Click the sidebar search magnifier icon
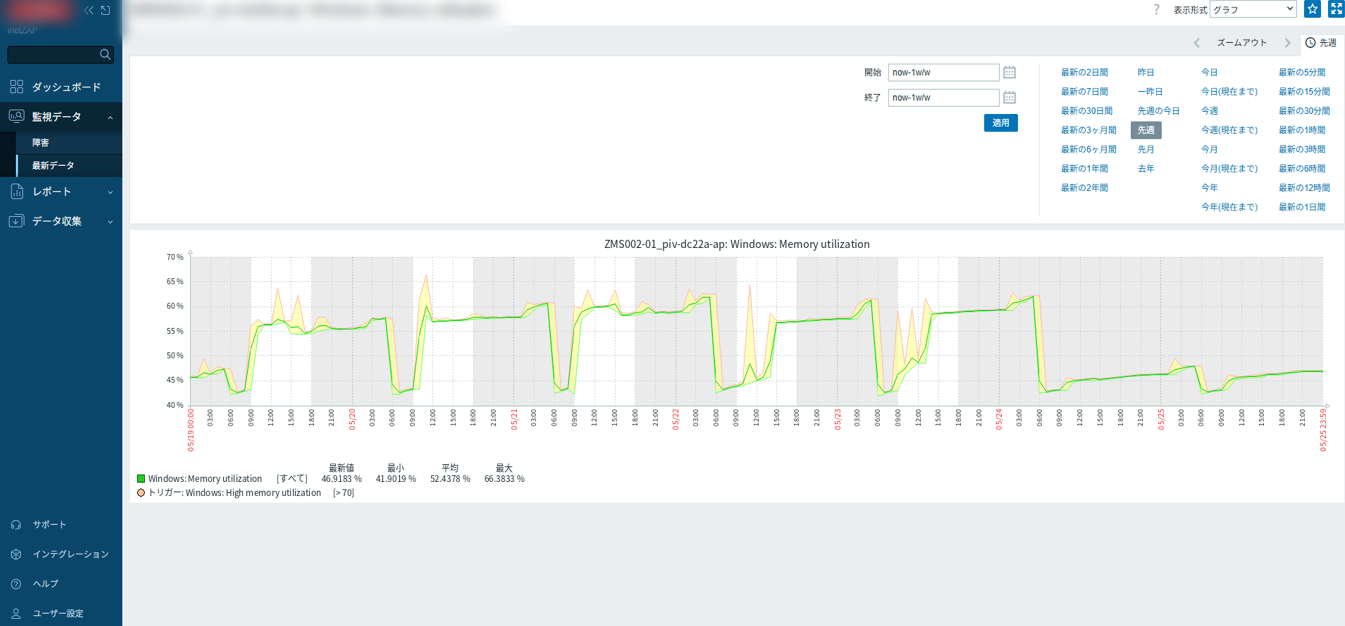 [105, 54]
